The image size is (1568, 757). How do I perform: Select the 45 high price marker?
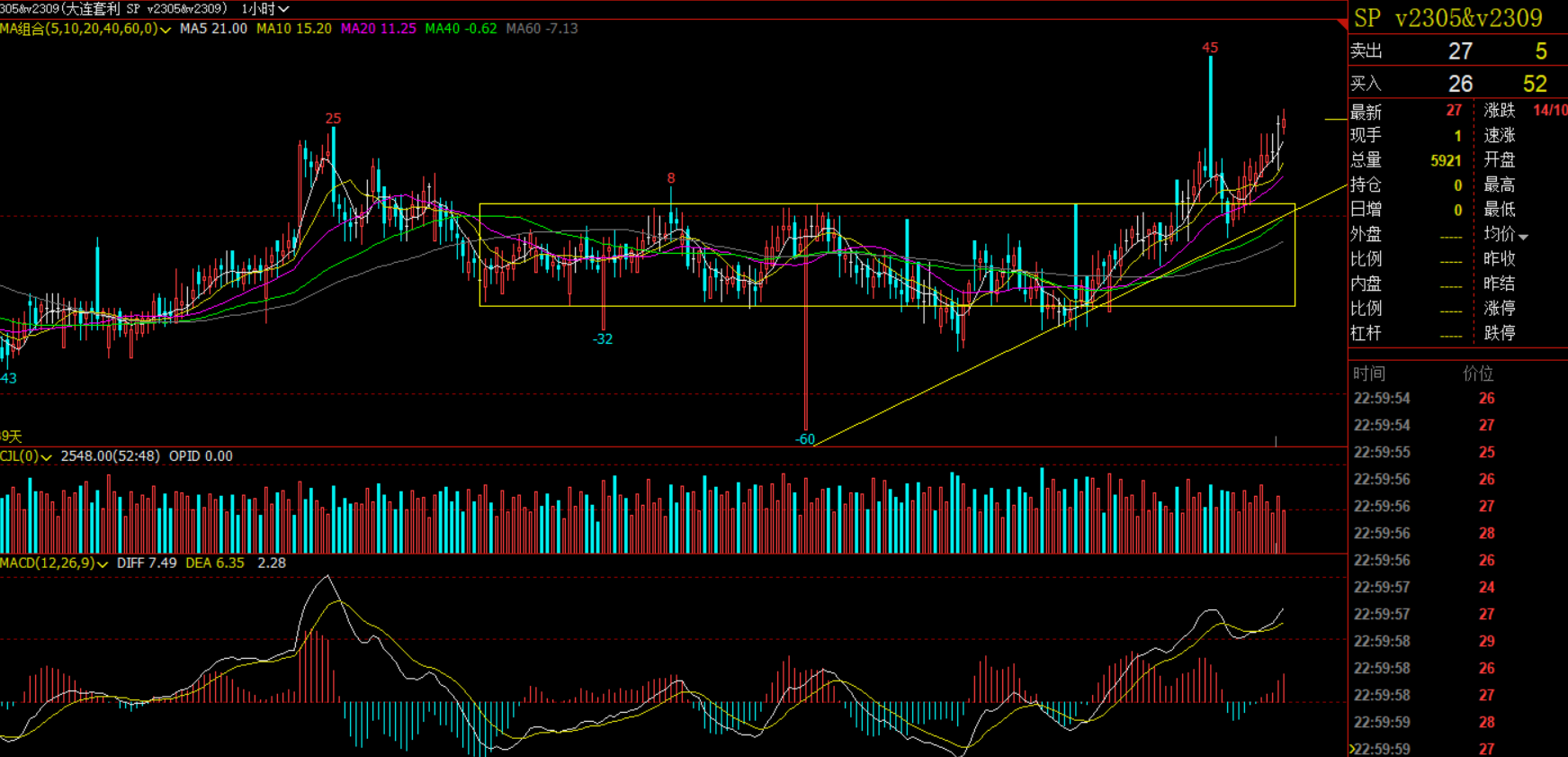(x=1210, y=49)
